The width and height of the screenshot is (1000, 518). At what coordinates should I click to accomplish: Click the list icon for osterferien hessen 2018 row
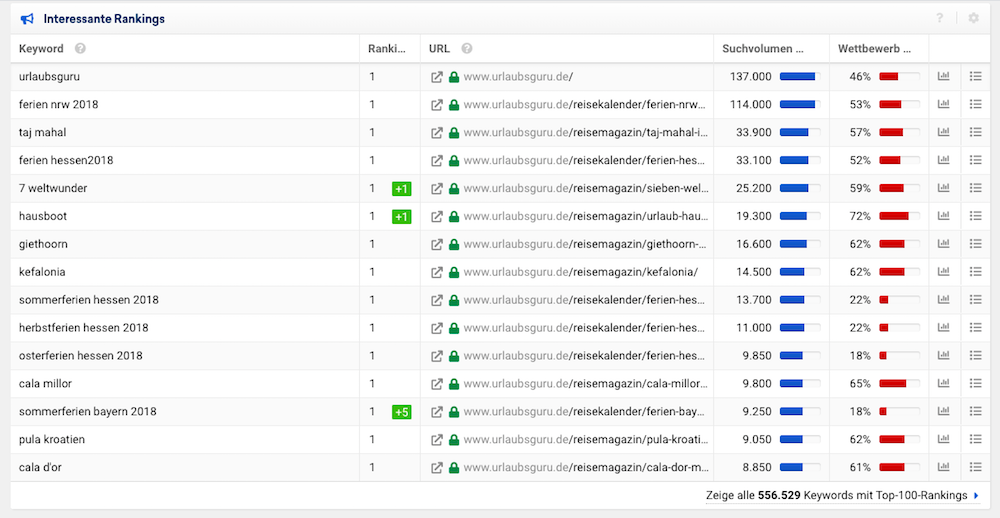pos(975,356)
